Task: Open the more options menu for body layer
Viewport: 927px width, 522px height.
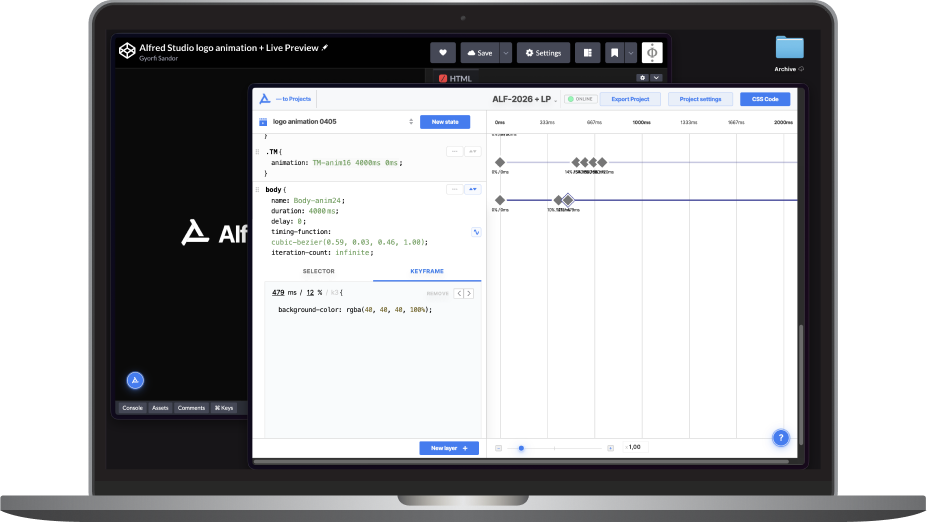Action: pyautogui.click(x=455, y=190)
